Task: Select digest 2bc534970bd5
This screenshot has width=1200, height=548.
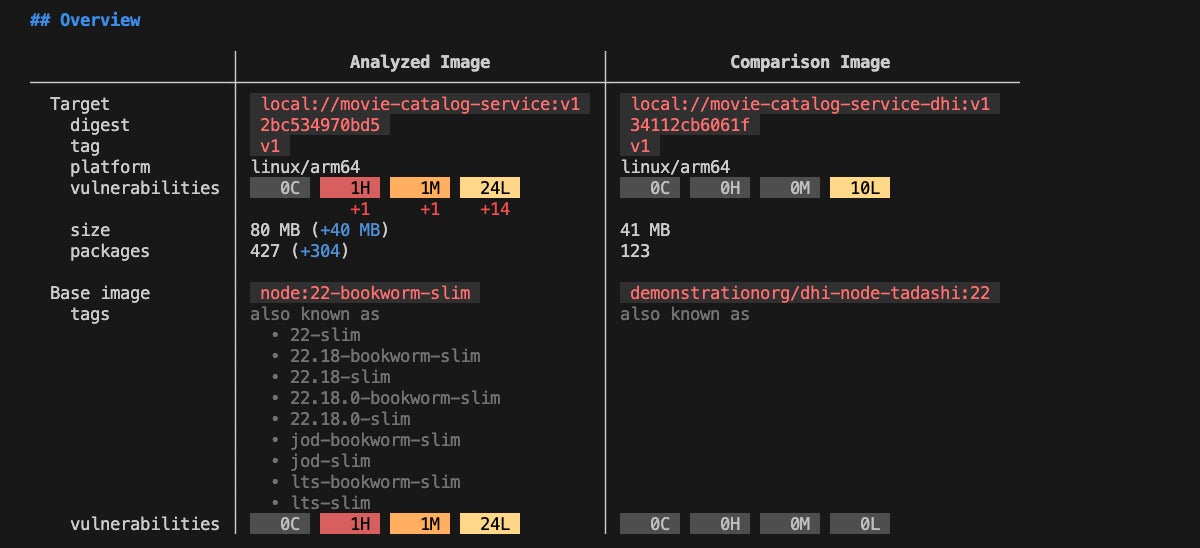Action: point(320,125)
